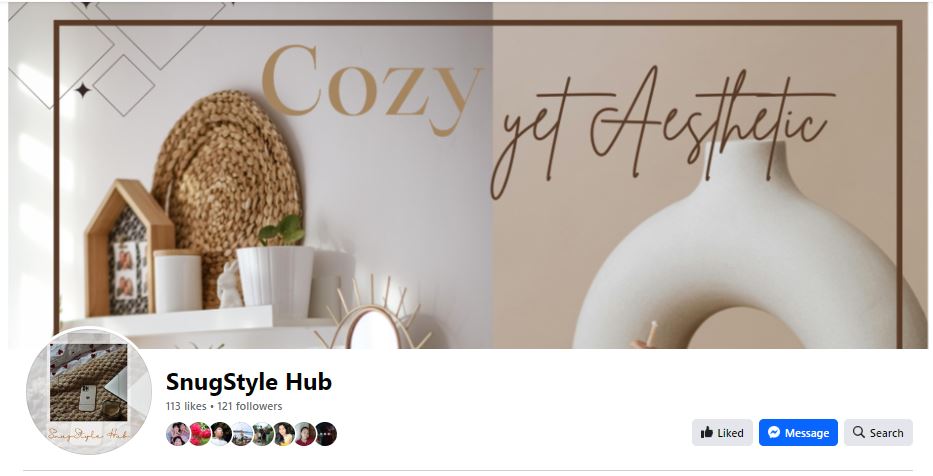Open the SnugStyle Hub profile picture
Image resolution: width=933 pixels, height=476 pixels.
pos(89,390)
